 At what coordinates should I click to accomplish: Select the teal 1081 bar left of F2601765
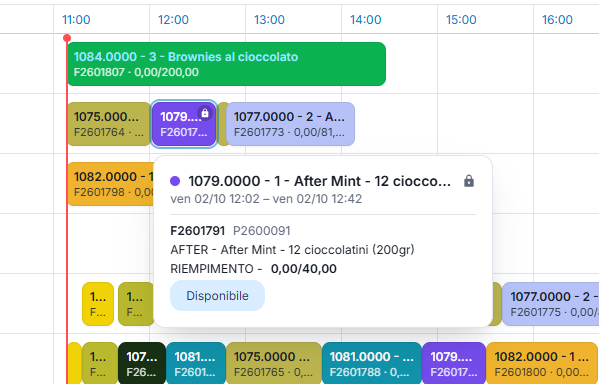click(x=196, y=363)
